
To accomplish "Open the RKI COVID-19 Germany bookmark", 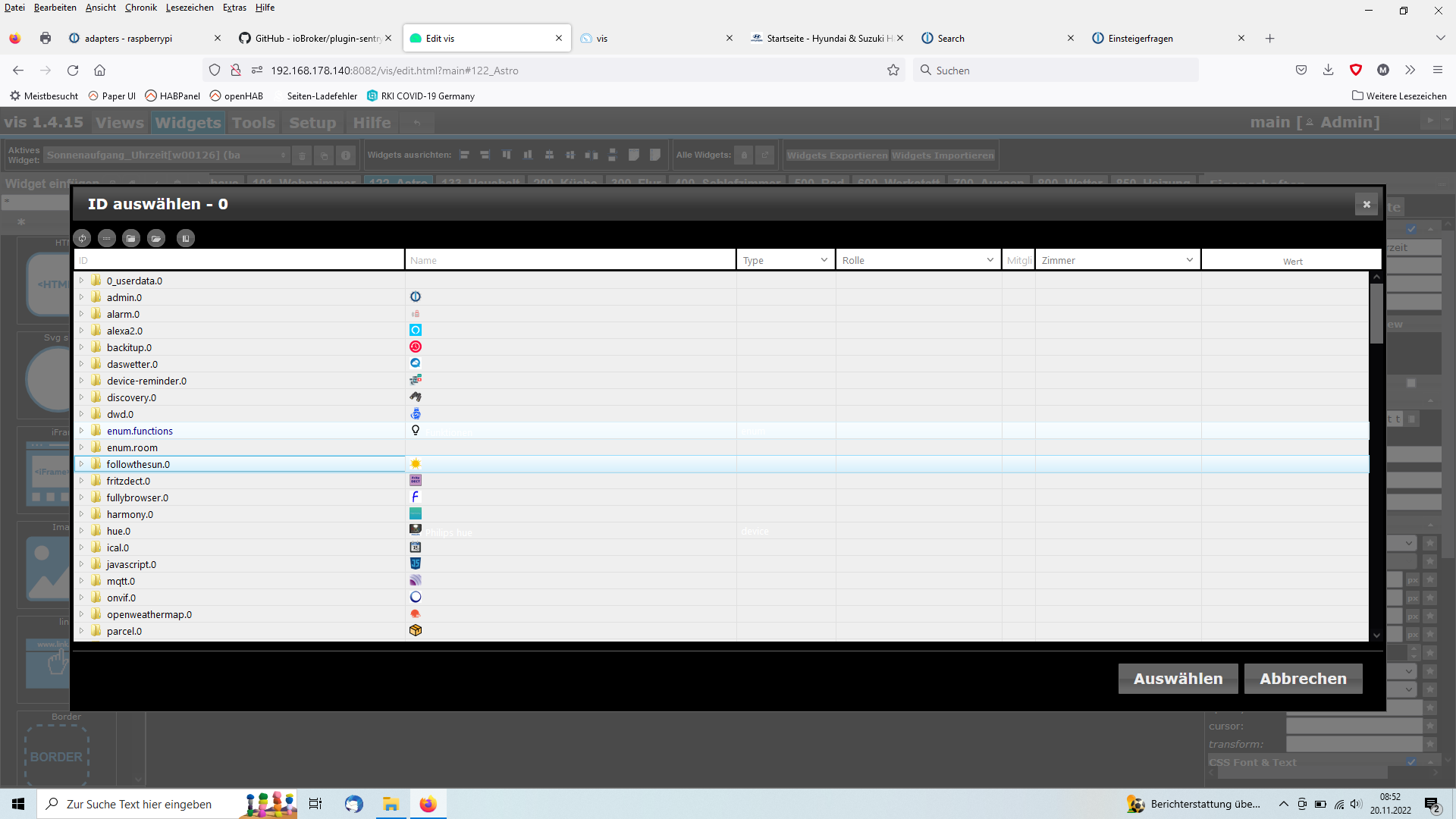I will 421,96.
